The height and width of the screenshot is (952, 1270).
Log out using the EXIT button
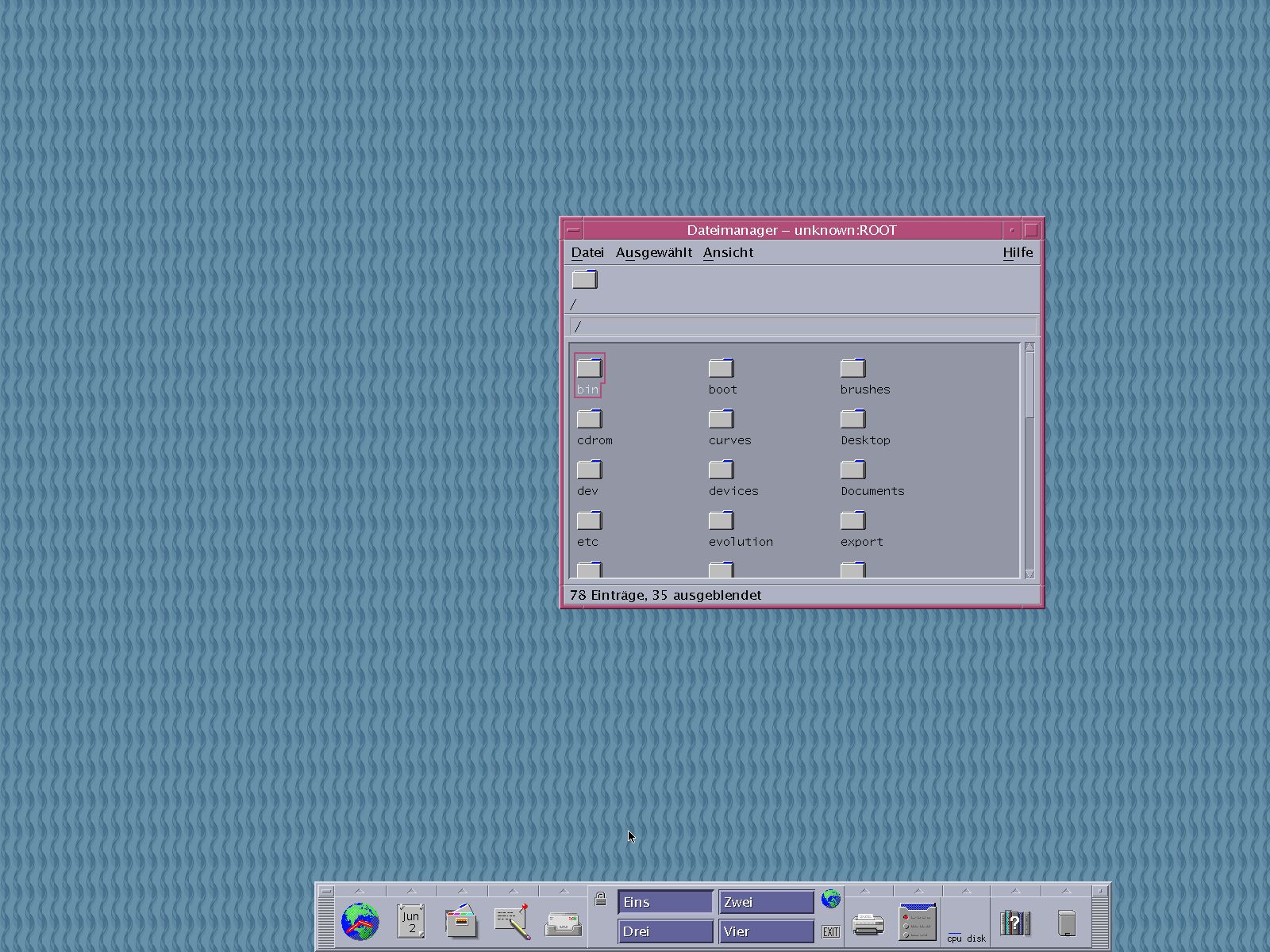click(x=831, y=931)
